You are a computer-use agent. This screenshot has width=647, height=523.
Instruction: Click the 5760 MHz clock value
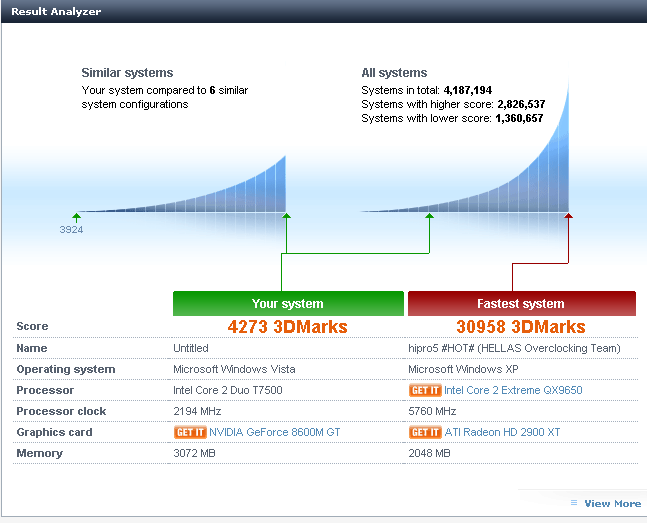click(x=432, y=411)
